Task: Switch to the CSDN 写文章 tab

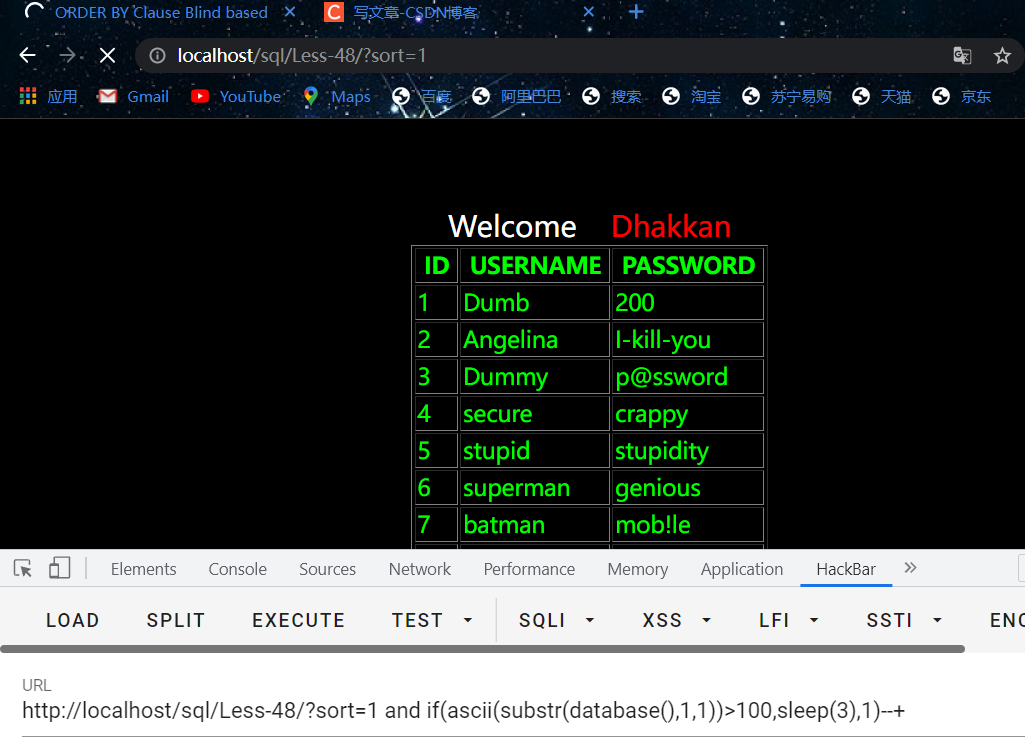Action: pos(415,12)
